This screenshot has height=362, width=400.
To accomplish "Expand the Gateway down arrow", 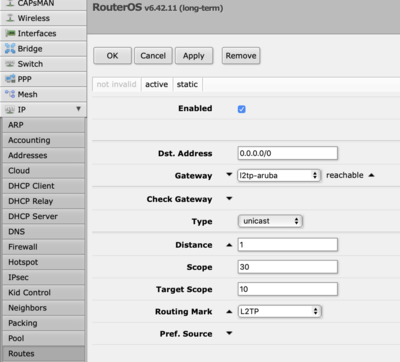I will pos(229,174).
